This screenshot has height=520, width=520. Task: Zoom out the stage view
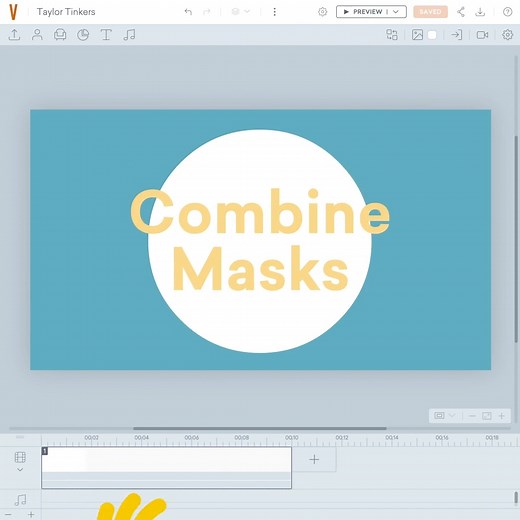[472, 416]
